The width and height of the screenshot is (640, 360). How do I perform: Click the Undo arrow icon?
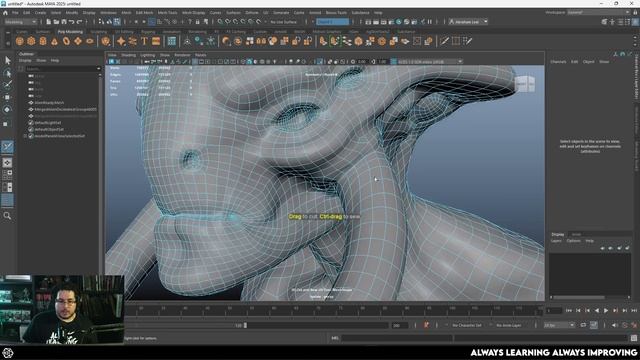72,22
